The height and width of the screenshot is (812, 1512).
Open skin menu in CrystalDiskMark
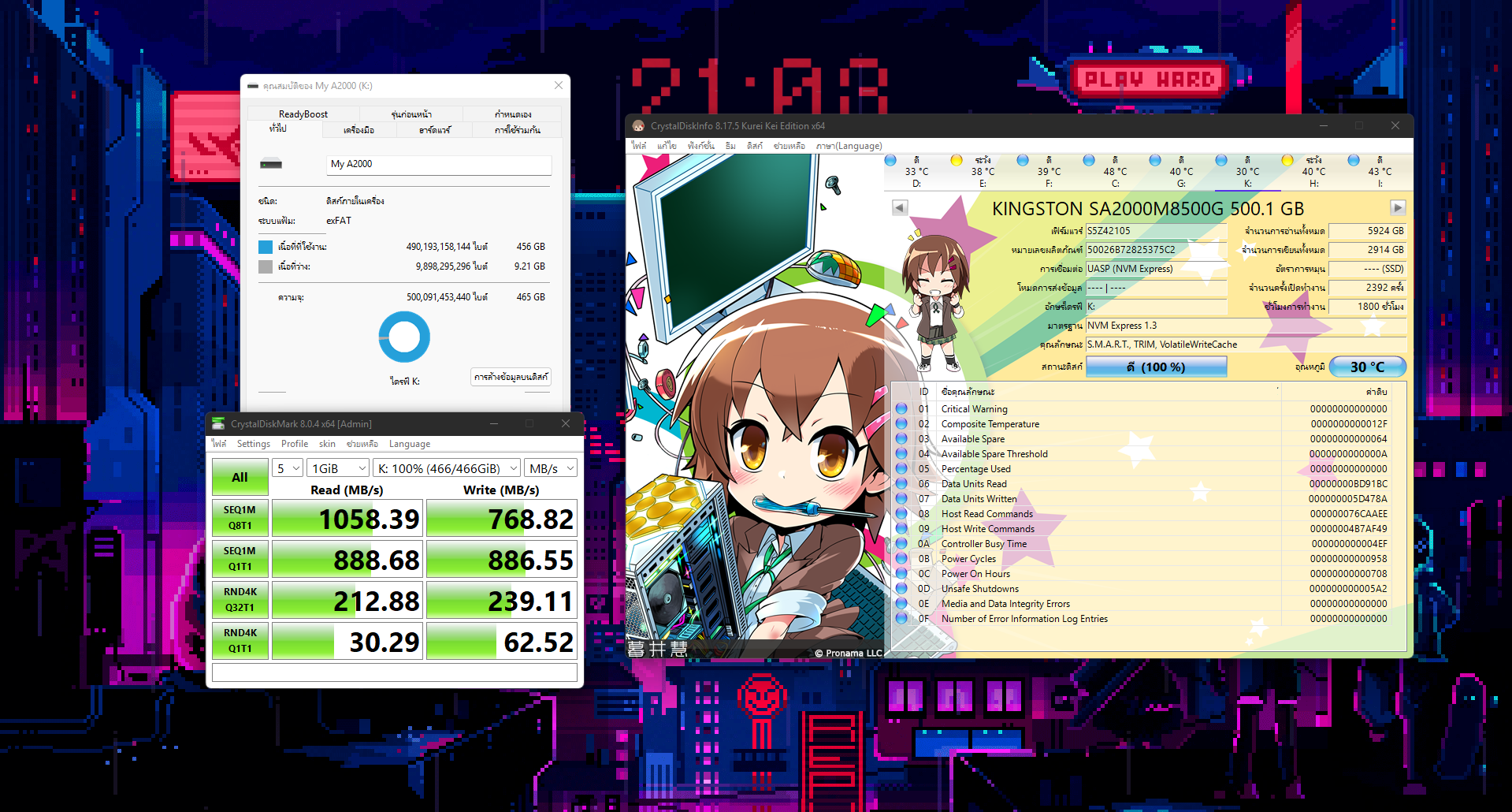(327, 444)
